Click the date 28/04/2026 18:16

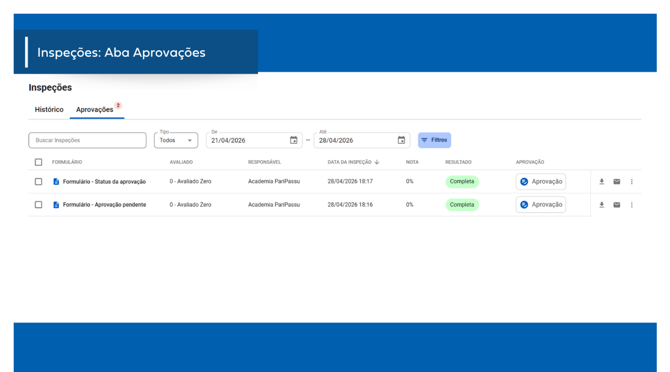click(x=350, y=205)
